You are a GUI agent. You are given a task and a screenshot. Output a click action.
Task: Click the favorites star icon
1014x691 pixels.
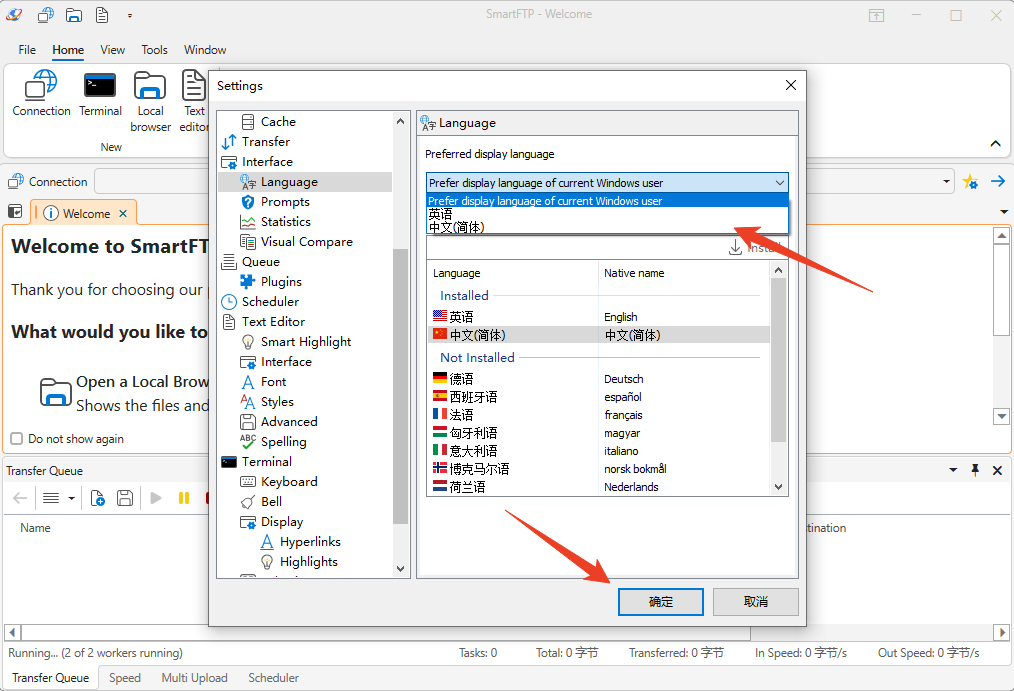click(x=970, y=182)
